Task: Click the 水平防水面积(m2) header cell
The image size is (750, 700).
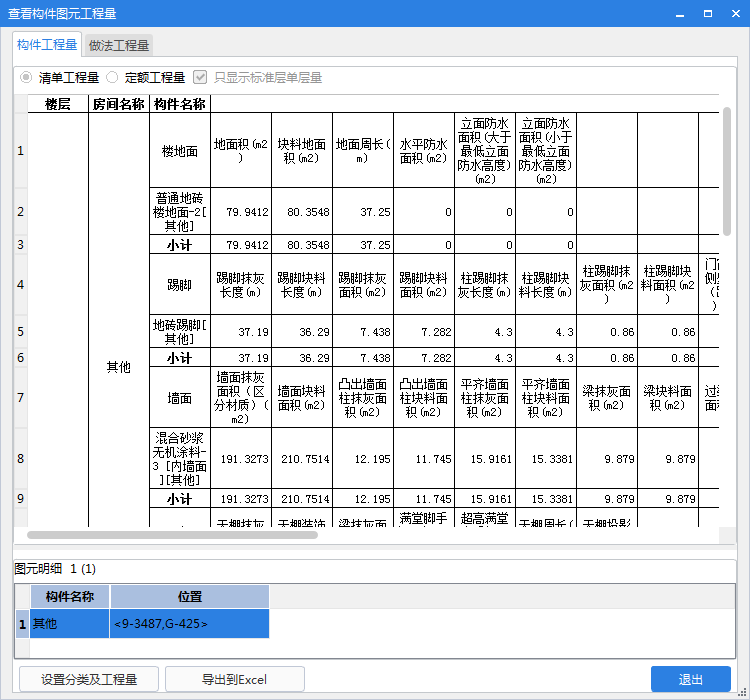Action: point(424,151)
